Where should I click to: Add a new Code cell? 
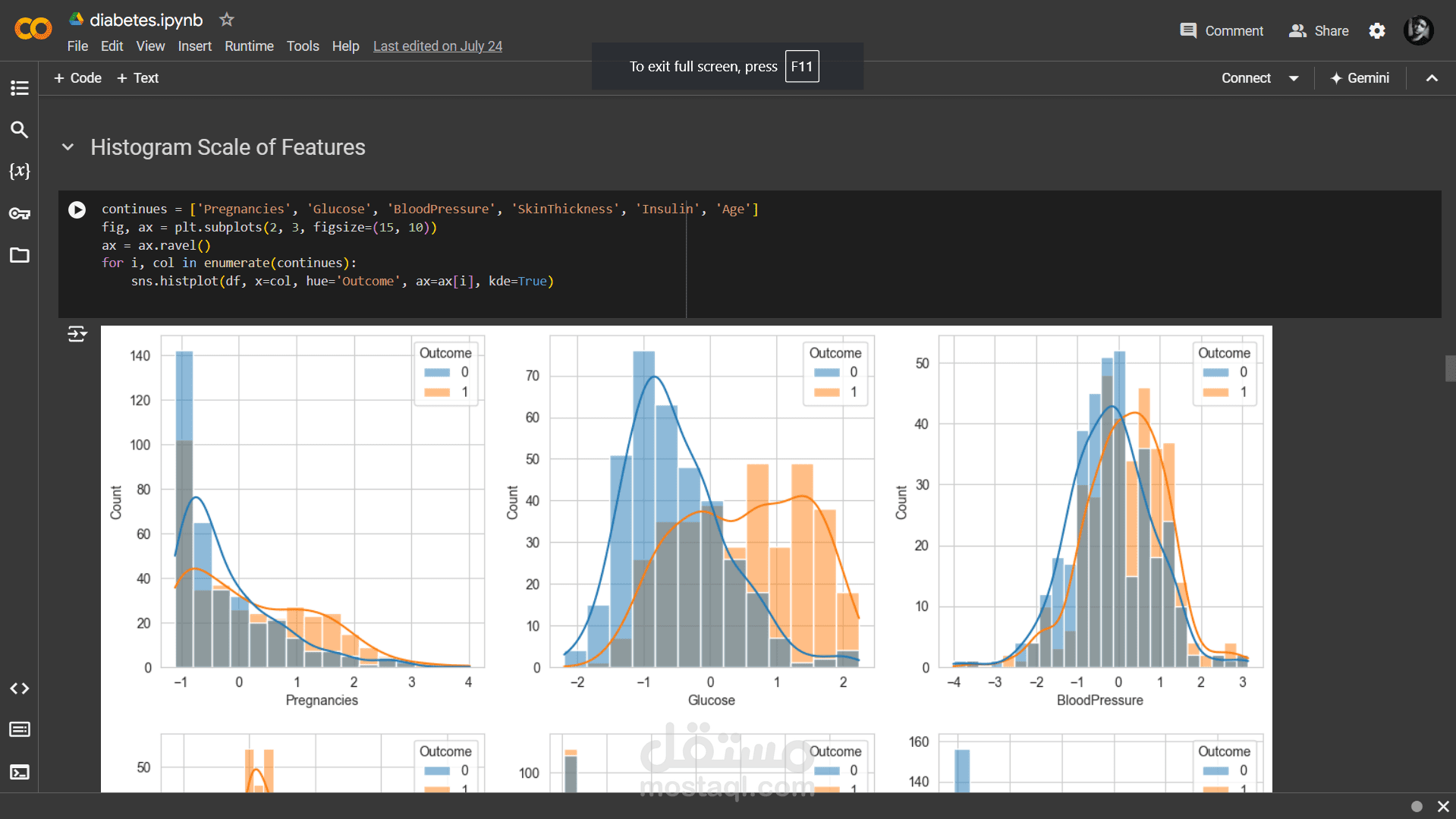point(77,78)
